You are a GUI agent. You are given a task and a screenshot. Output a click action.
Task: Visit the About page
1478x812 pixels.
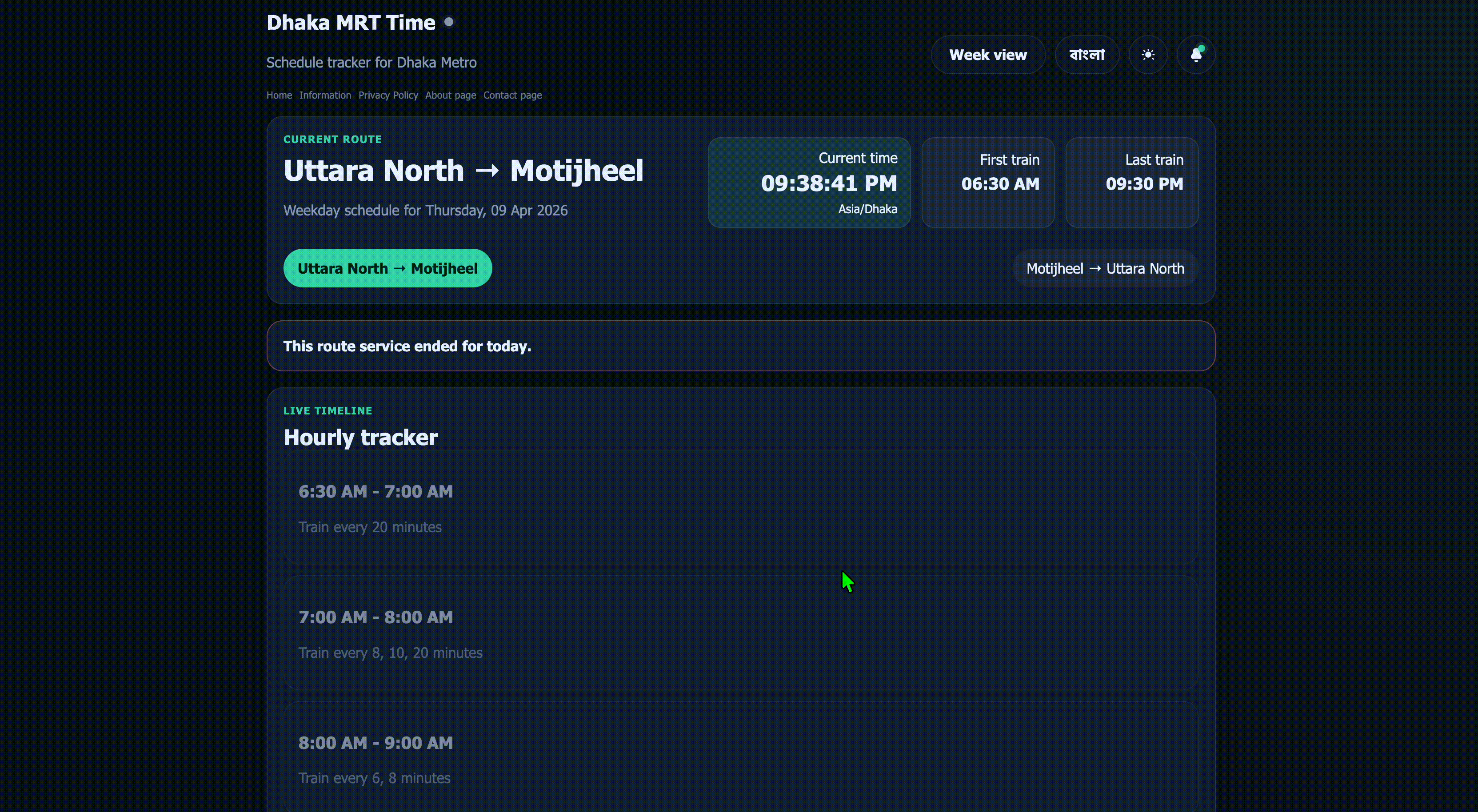(451, 95)
